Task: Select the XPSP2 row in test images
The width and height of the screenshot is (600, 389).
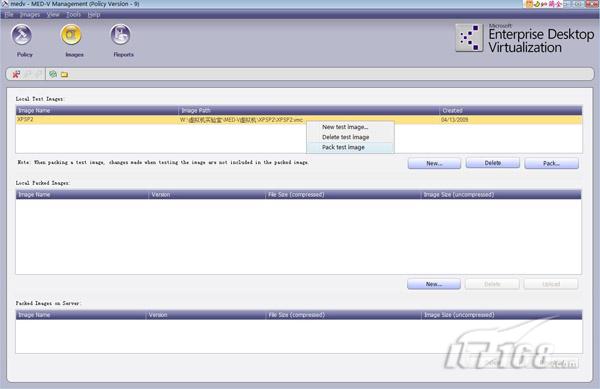Action: tap(299, 120)
